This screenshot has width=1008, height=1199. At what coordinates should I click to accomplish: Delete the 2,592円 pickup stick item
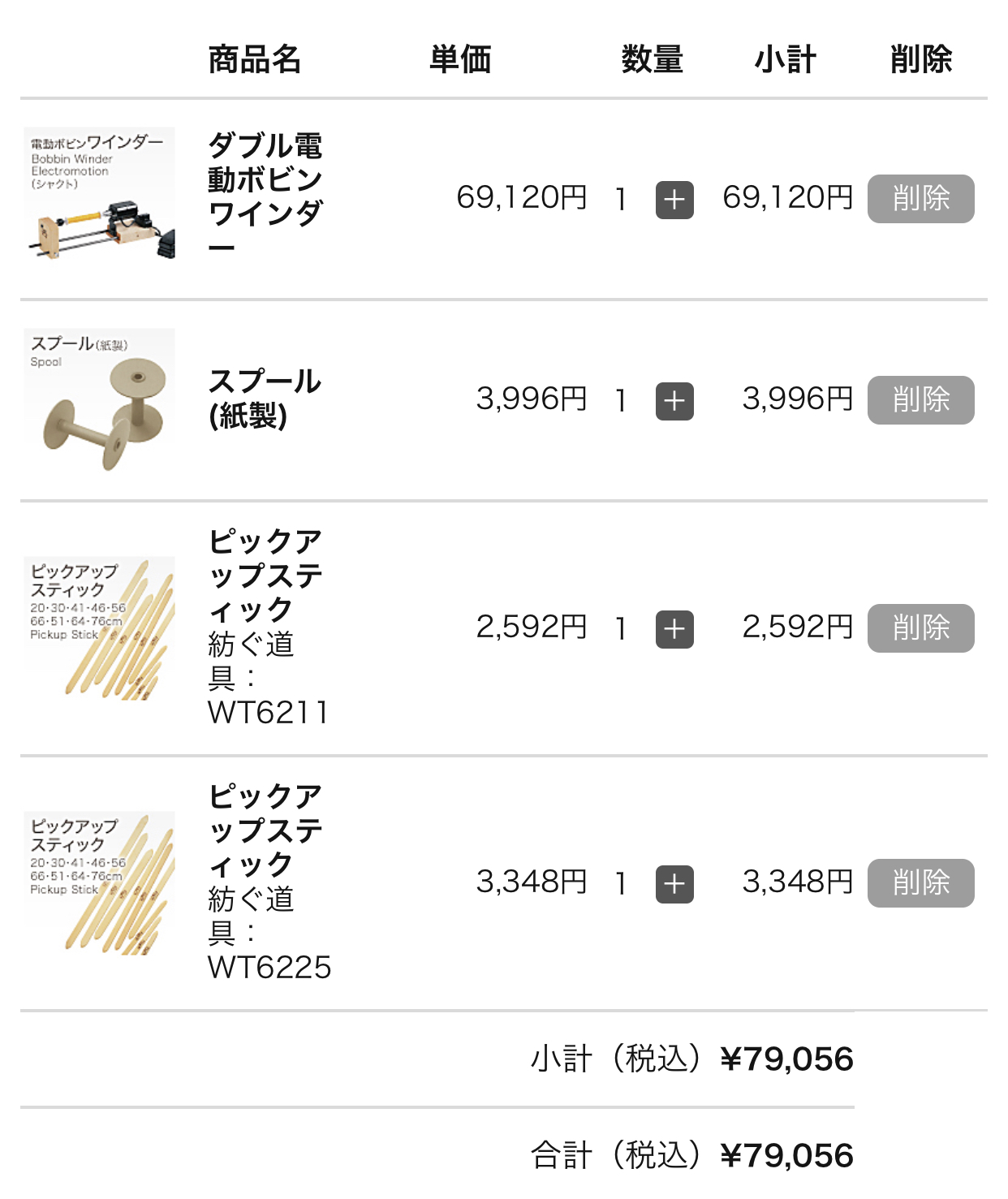[x=920, y=628]
